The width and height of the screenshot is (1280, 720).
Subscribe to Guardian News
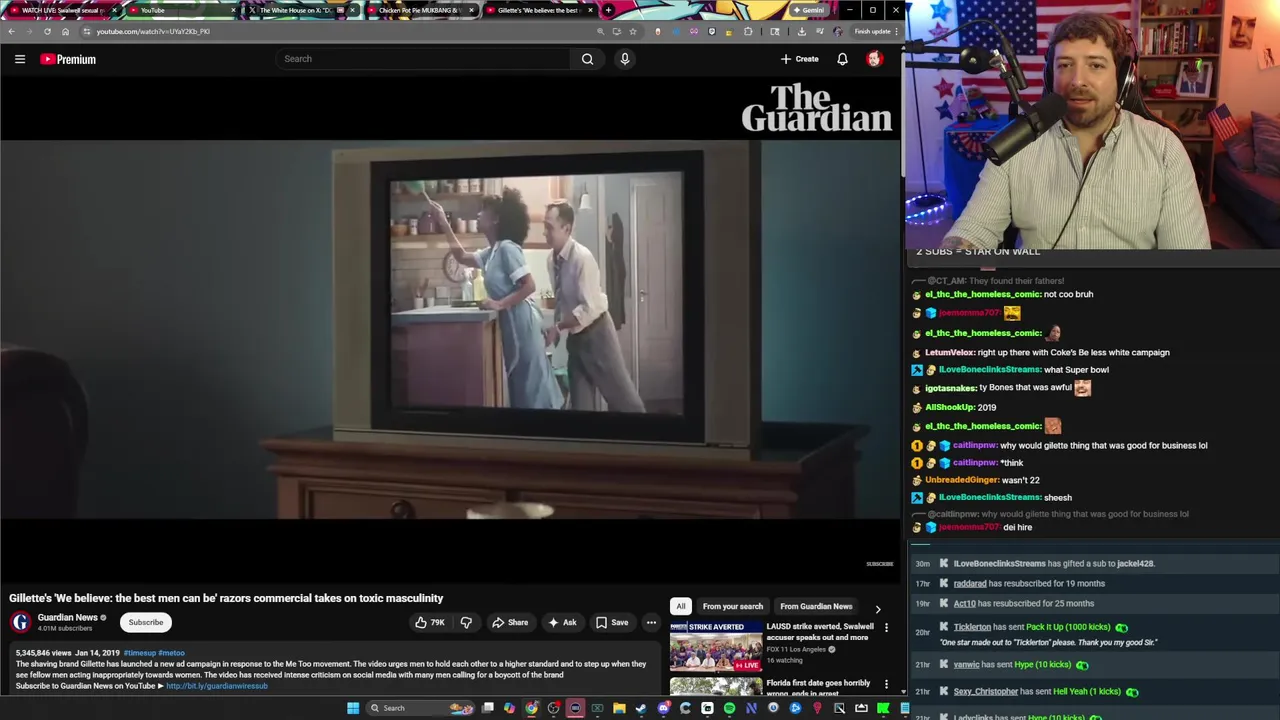click(x=146, y=622)
